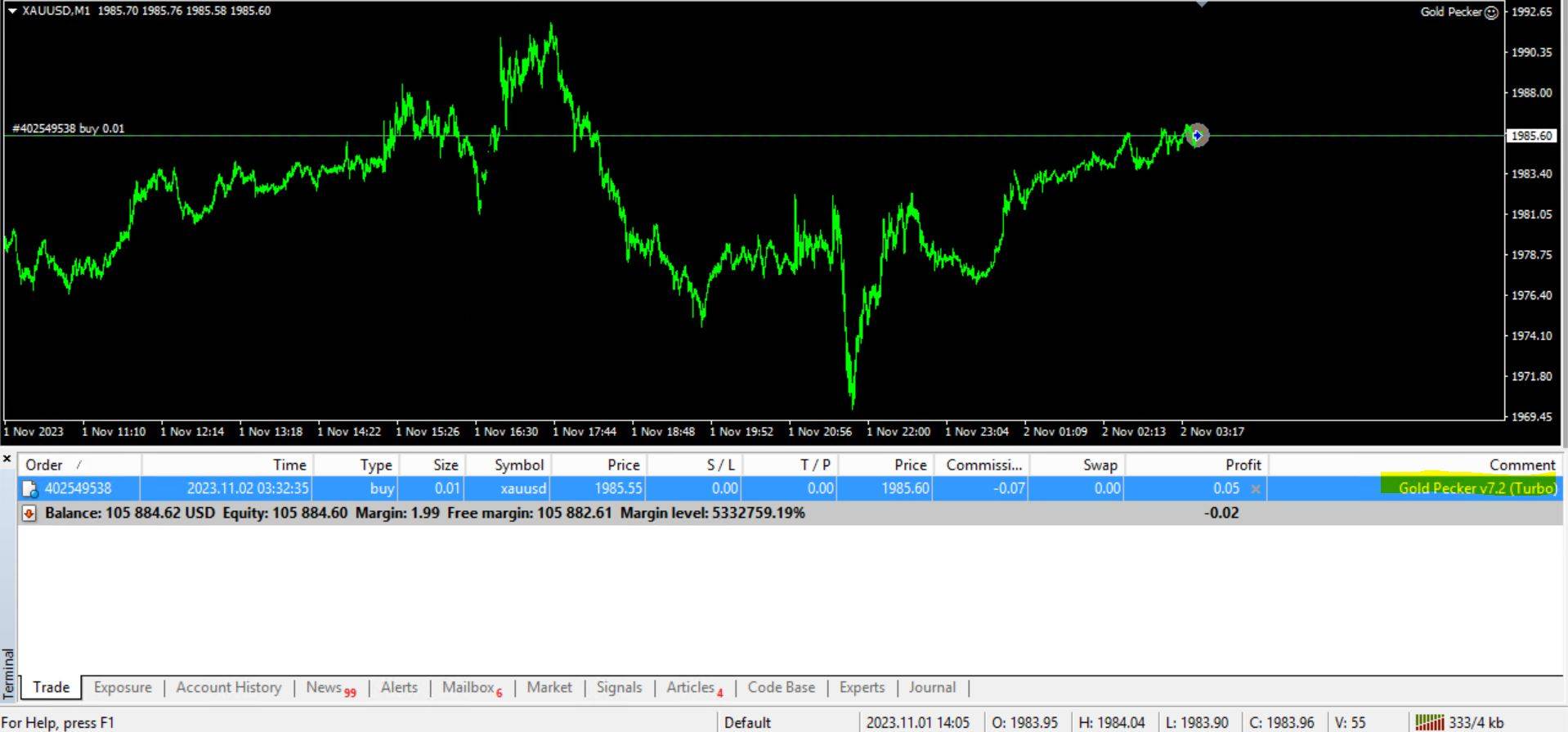1568x732 pixels.
Task: Open the News tab
Action: pos(325,687)
